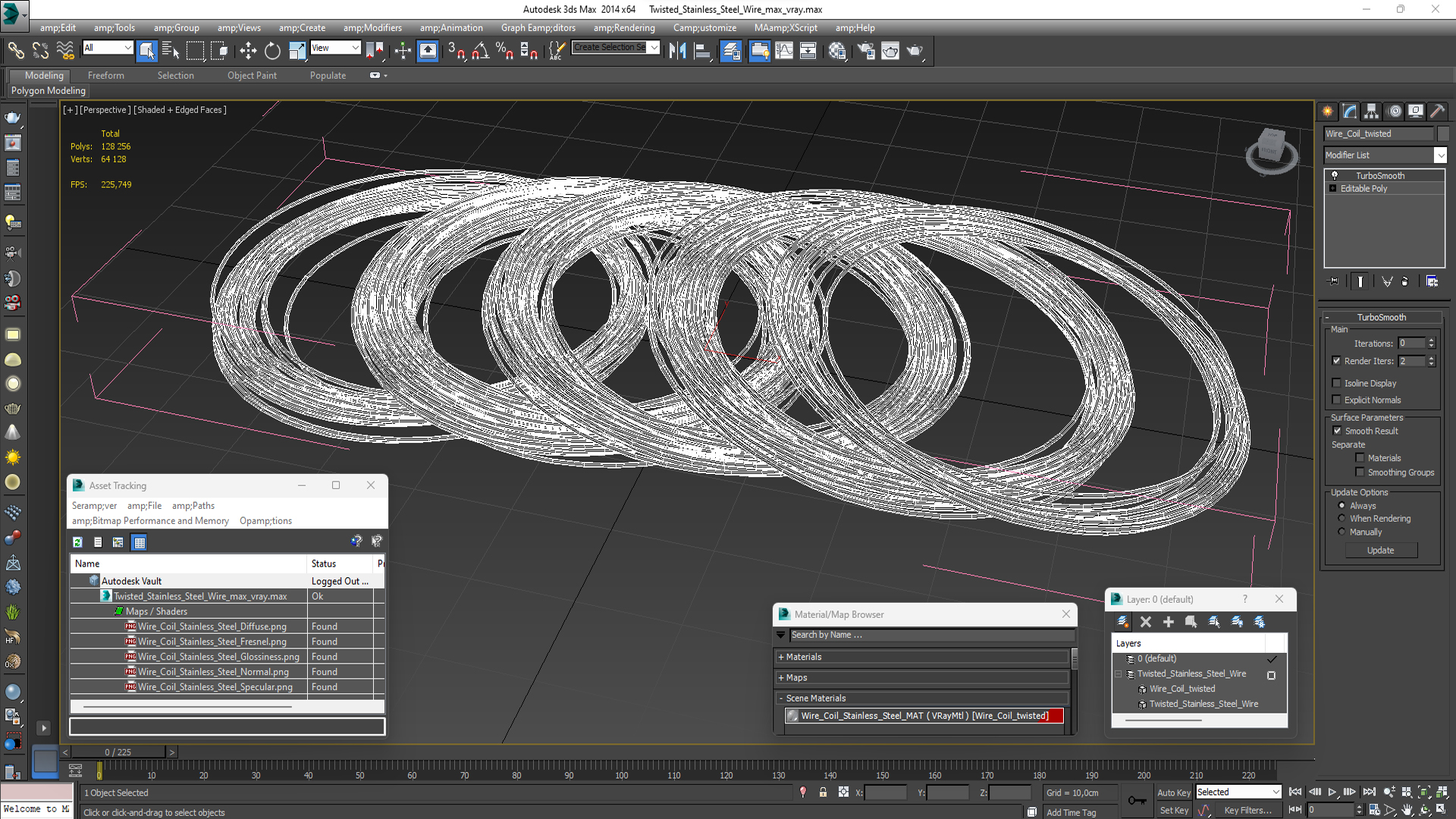Switch to the Freeform ribbon tab
The image size is (1456, 819).
105,75
